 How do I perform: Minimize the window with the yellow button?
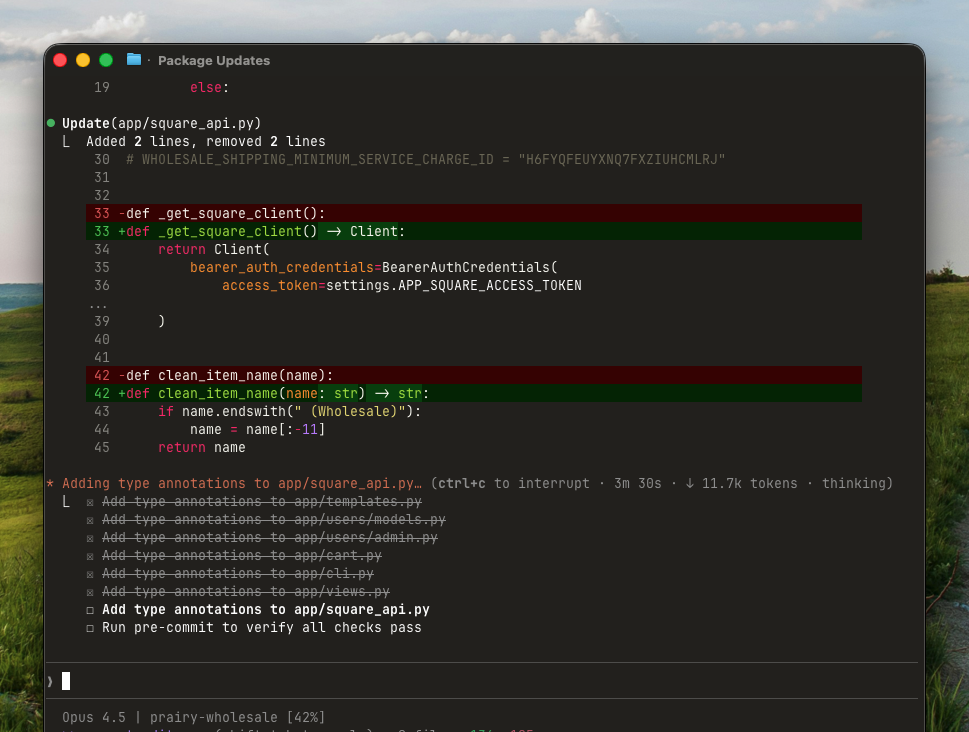(x=83, y=60)
